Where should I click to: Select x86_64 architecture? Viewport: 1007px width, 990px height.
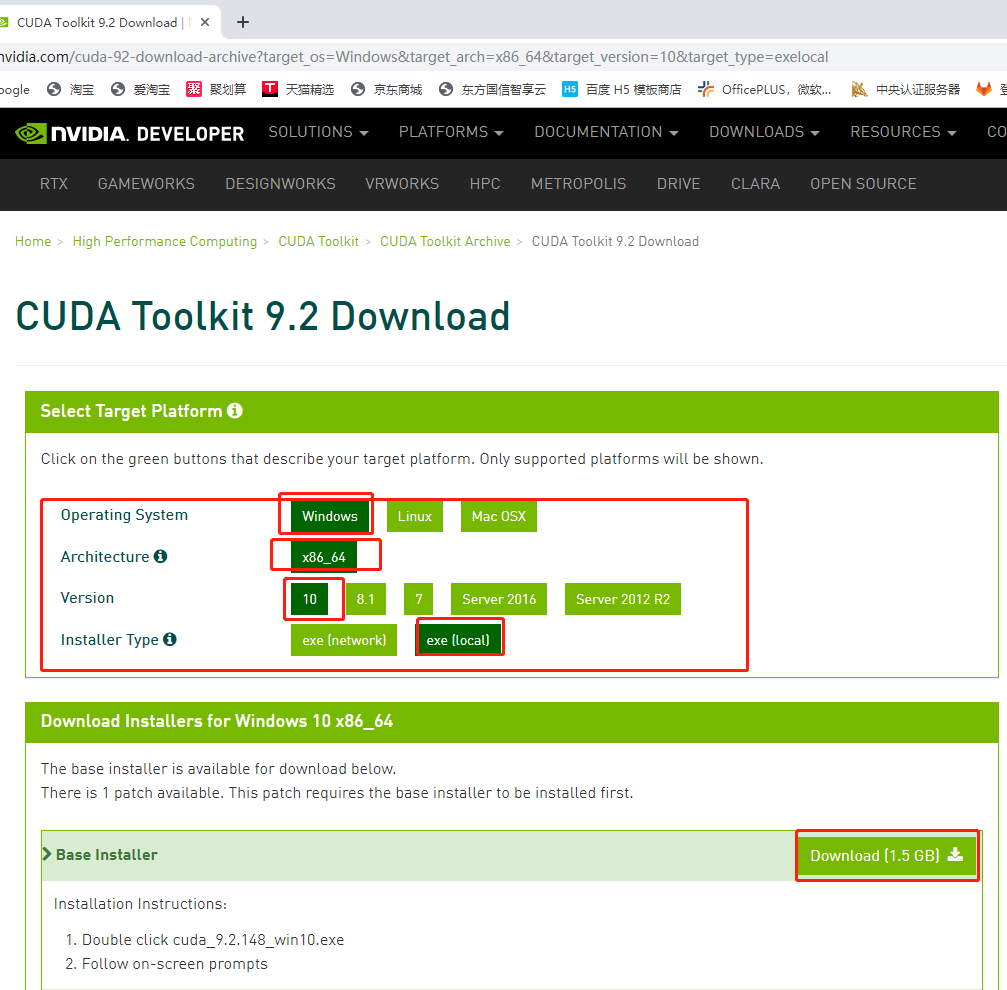(x=324, y=557)
